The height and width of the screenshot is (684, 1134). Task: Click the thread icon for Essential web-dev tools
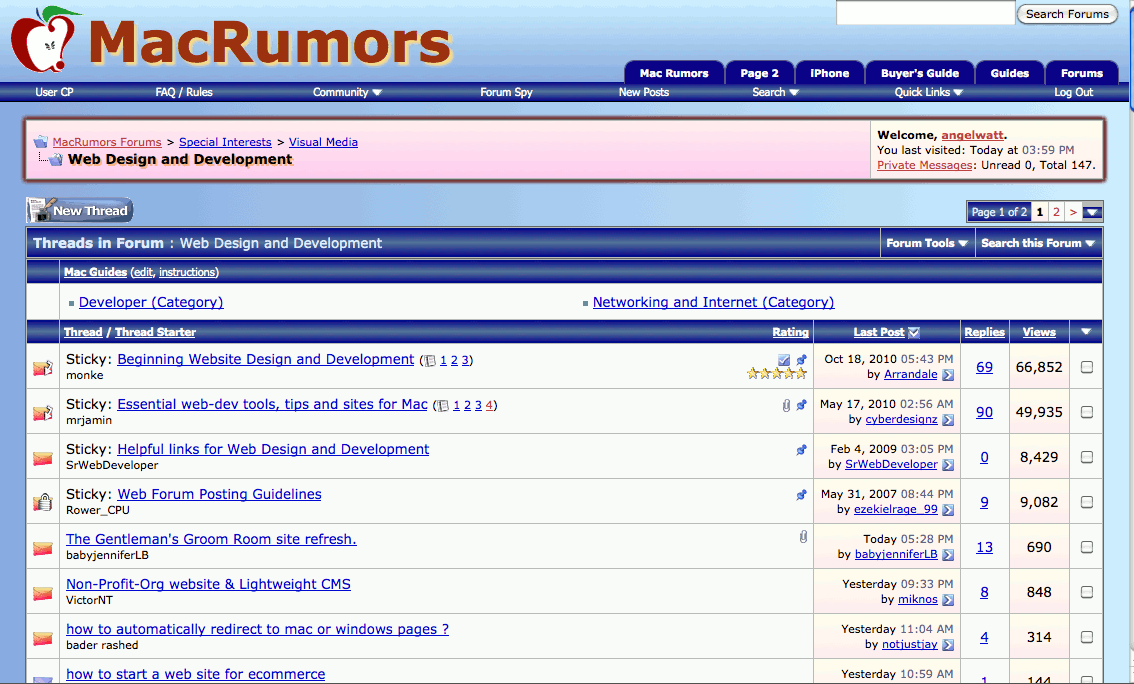pyautogui.click(x=43, y=412)
